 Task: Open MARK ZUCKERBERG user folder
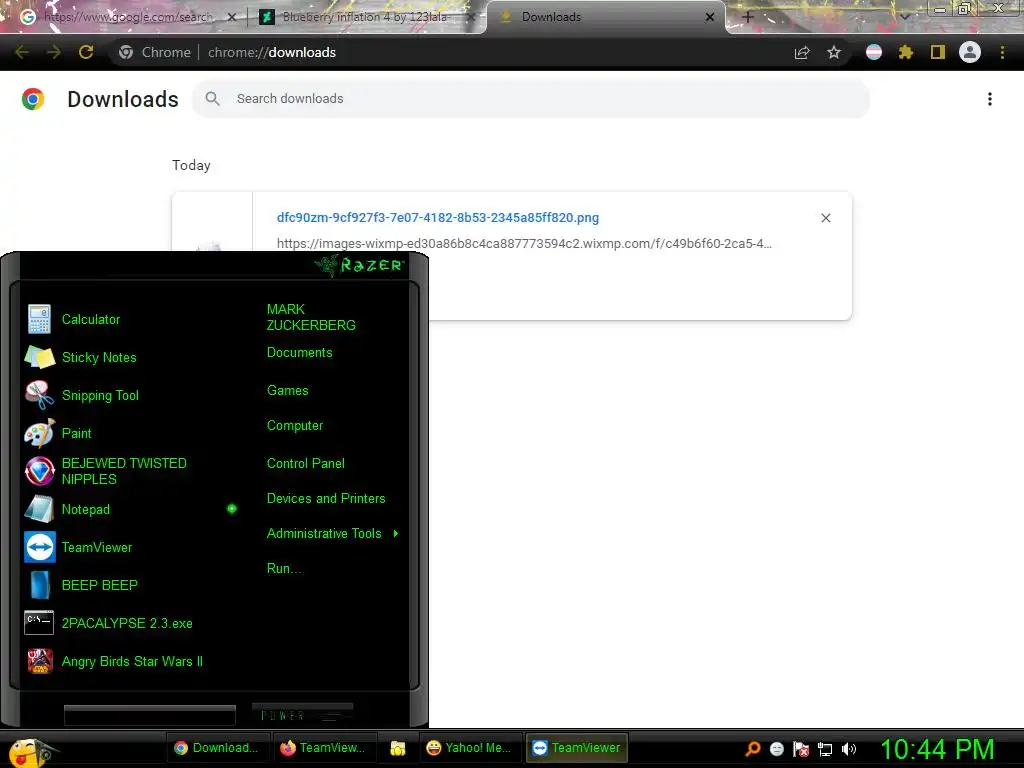[x=311, y=317]
